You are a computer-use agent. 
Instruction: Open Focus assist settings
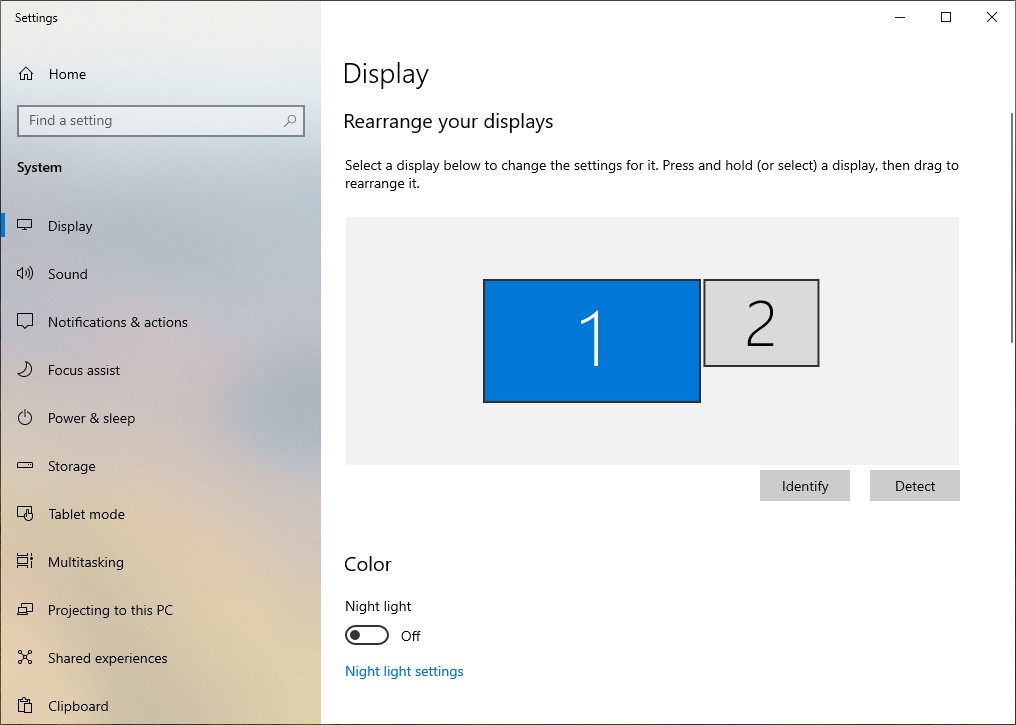161,370
